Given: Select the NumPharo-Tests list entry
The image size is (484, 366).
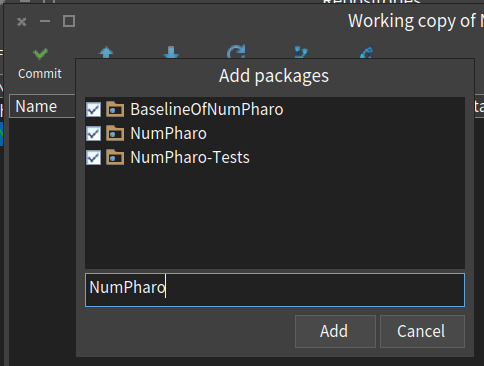Looking at the screenshot, I should pyautogui.click(x=275, y=157).
